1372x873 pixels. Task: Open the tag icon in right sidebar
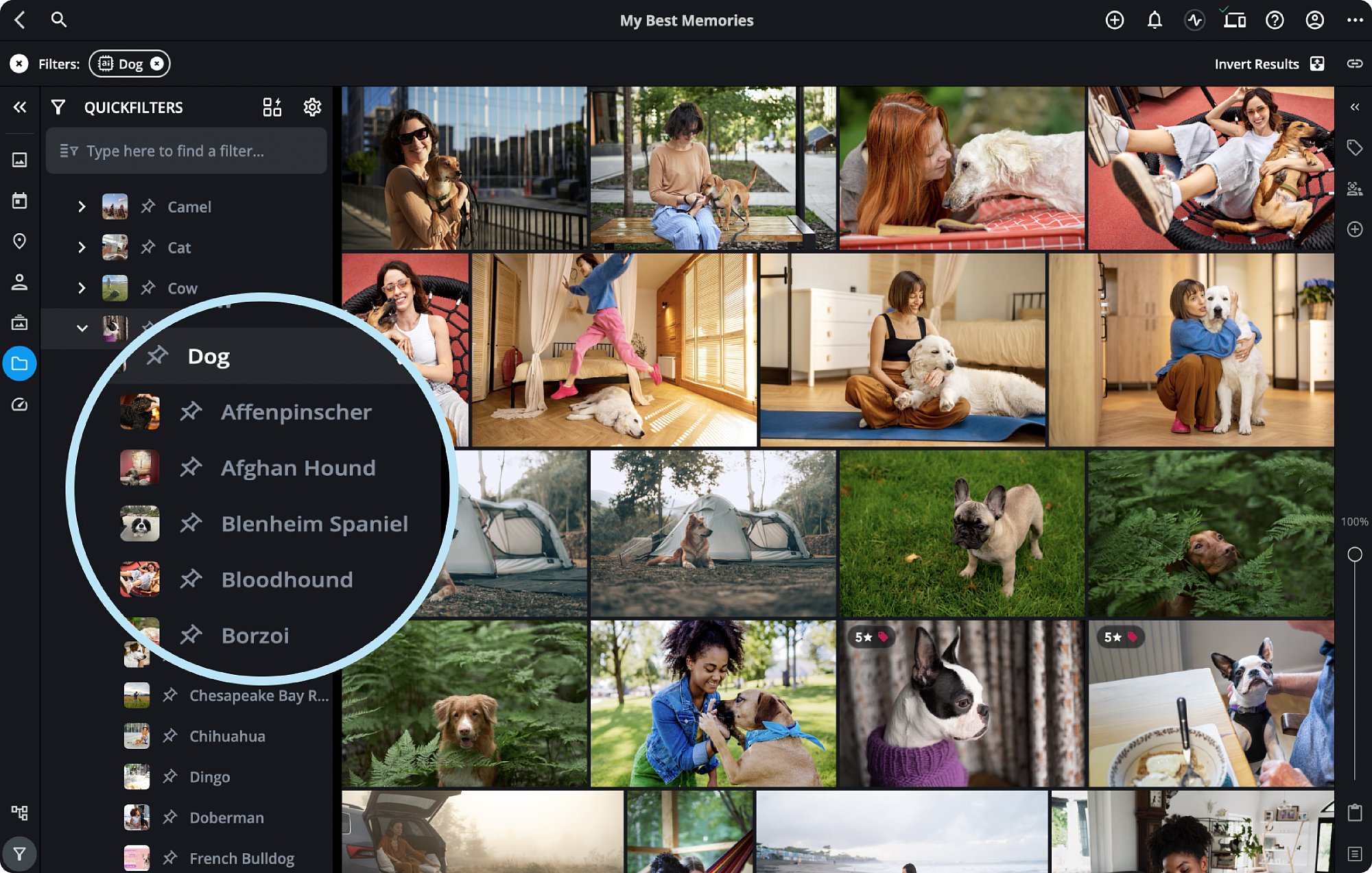point(1355,147)
